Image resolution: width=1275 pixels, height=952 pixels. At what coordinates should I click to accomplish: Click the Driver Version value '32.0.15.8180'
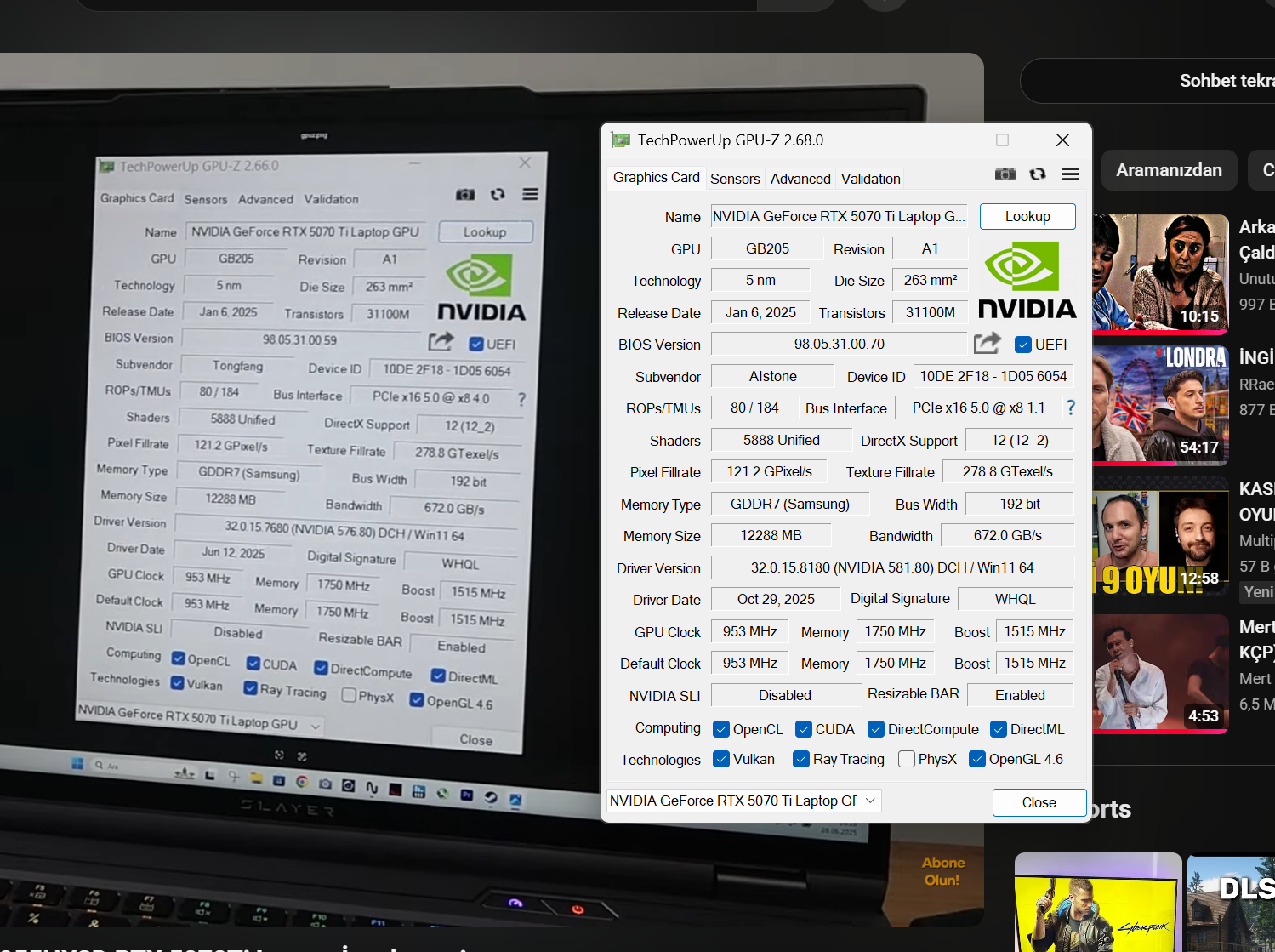click(892, 567)
